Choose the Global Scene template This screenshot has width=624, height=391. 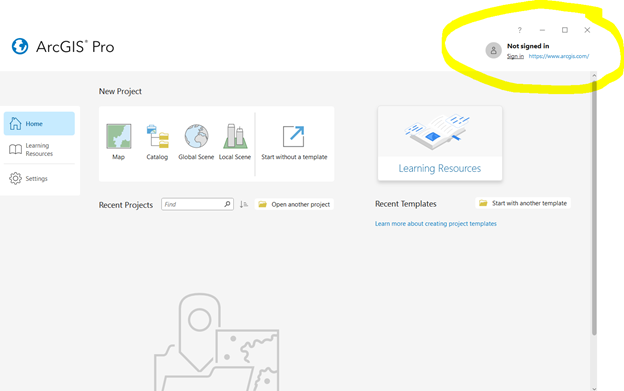tap(196, 142)
